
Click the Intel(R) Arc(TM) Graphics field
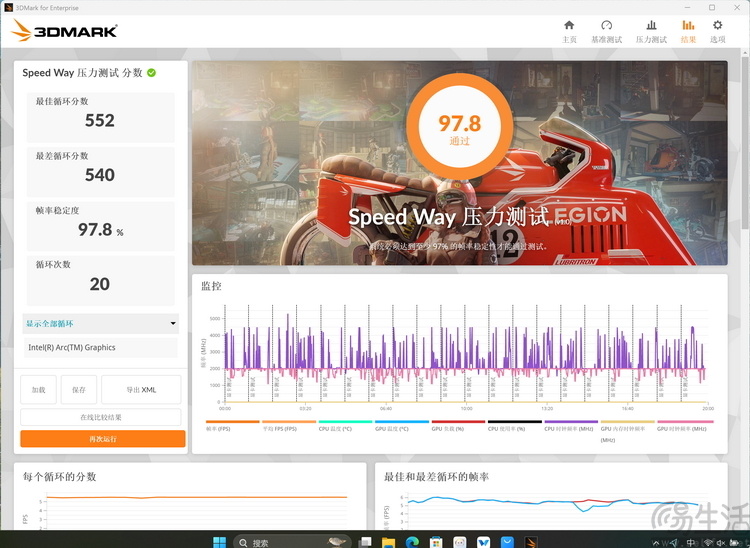pos(100,348)
